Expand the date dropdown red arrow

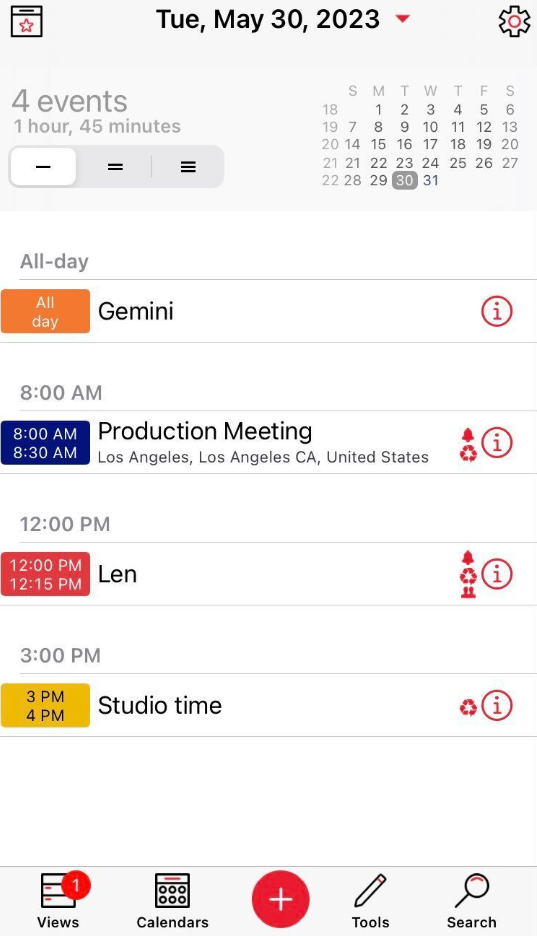(403, 19)
